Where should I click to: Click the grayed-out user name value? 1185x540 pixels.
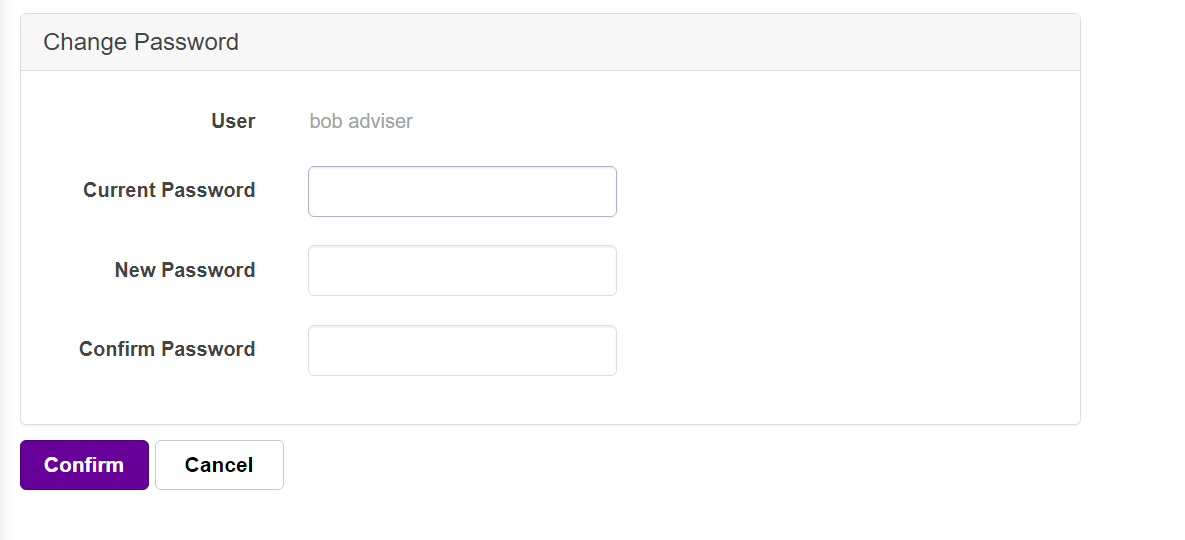tap(361, 121)
